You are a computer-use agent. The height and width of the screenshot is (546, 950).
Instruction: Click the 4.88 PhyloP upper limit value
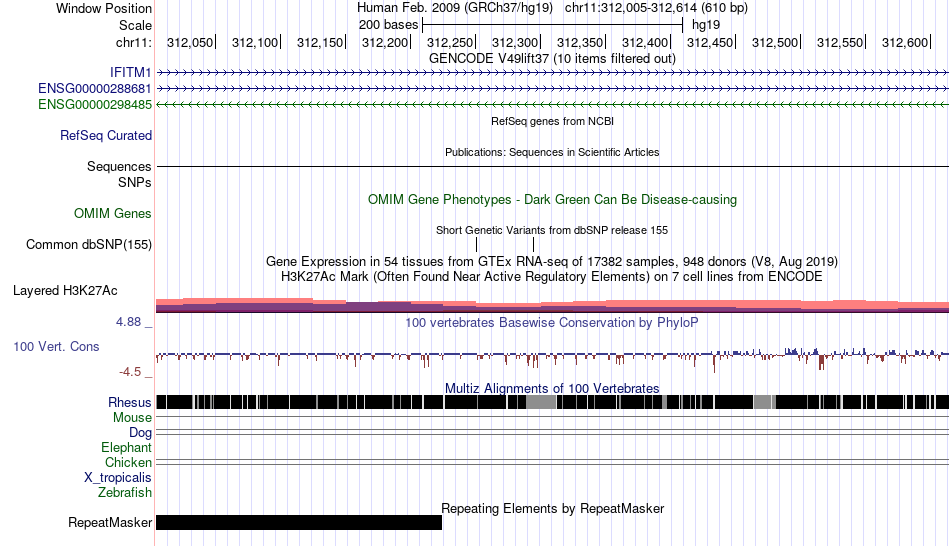pos(128,322)
